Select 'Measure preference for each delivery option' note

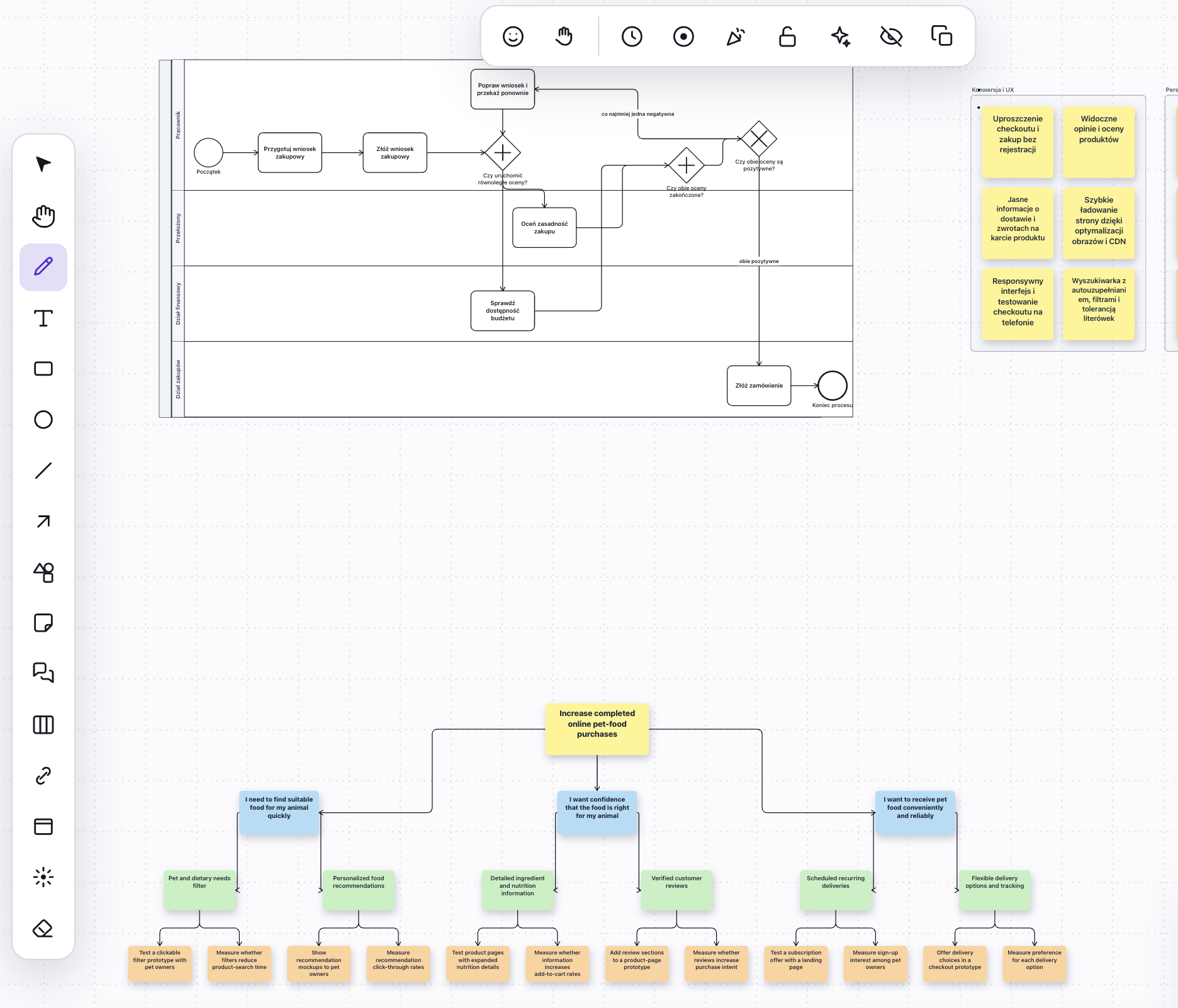tap(1035, 963)
